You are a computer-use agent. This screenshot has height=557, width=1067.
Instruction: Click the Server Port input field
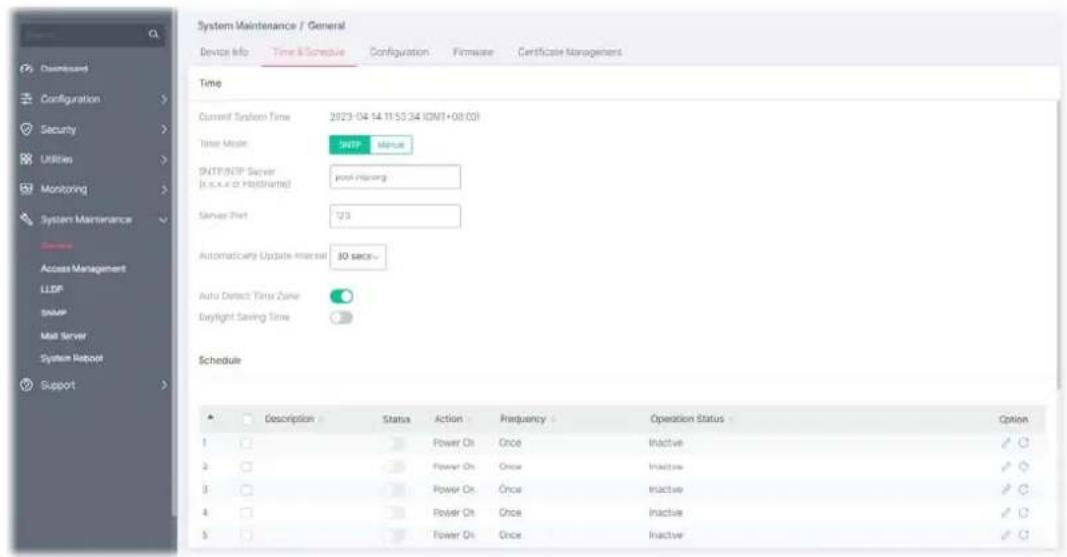tap(395, 216)
